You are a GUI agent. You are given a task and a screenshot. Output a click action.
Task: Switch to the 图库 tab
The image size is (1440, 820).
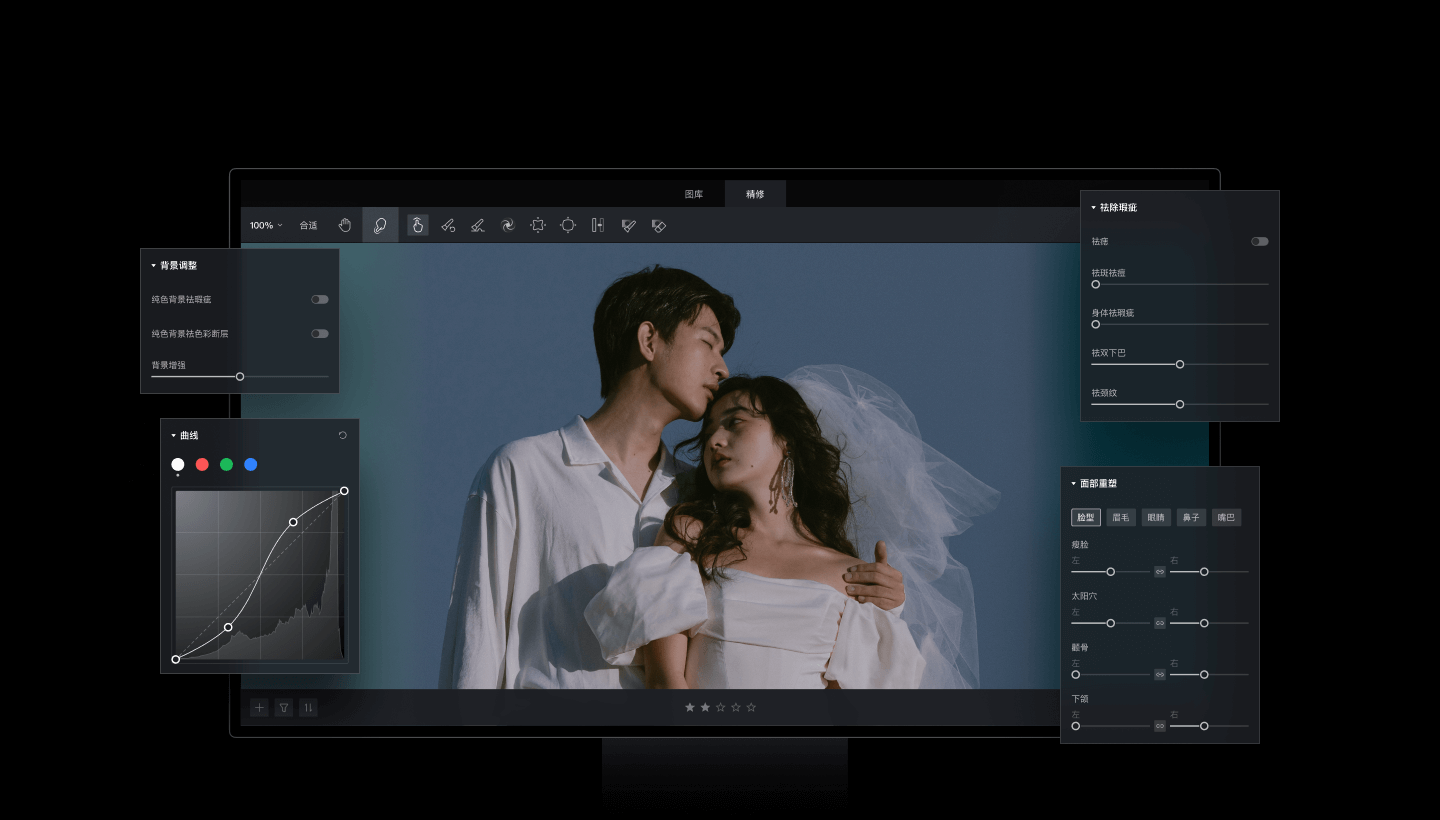click(x=694, y=194)
